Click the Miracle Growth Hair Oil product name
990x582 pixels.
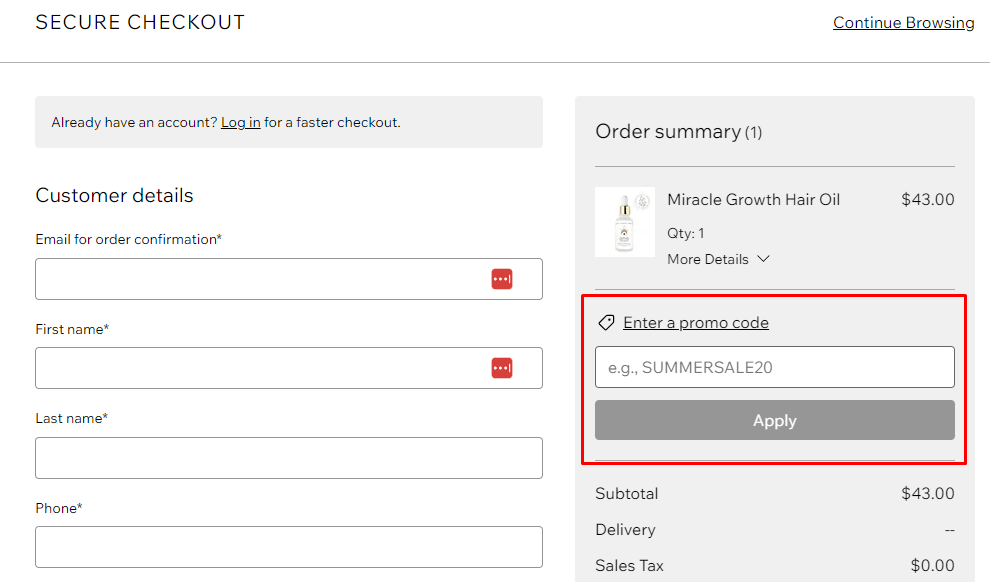click(753, 199)
